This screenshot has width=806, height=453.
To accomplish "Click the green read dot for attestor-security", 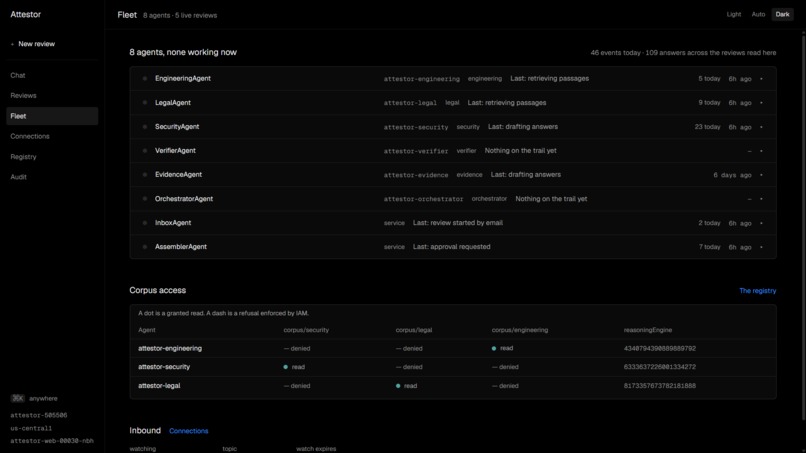I will (x=286, y=367).
